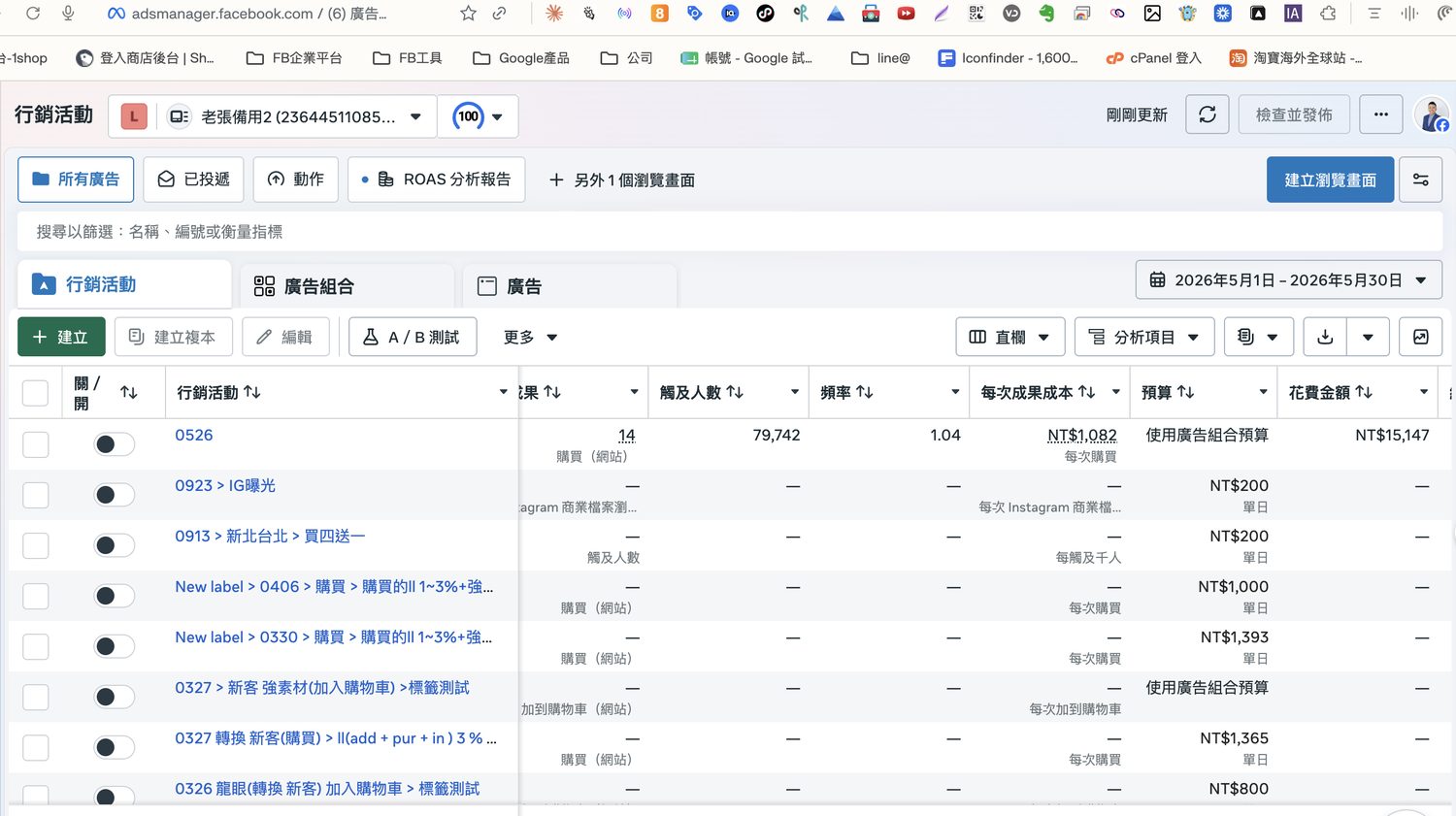Sort by 觸及人數 column arrows
1456x816 pixels.
click(735, 392)
